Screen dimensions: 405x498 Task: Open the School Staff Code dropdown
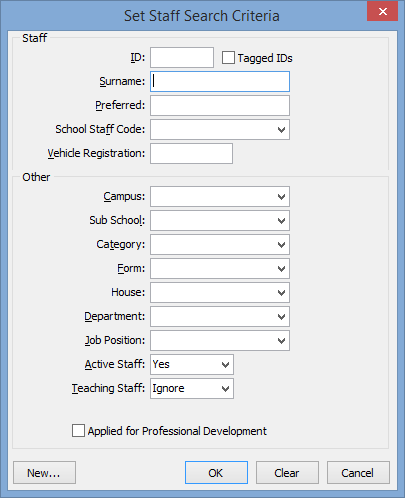[220, 129]
